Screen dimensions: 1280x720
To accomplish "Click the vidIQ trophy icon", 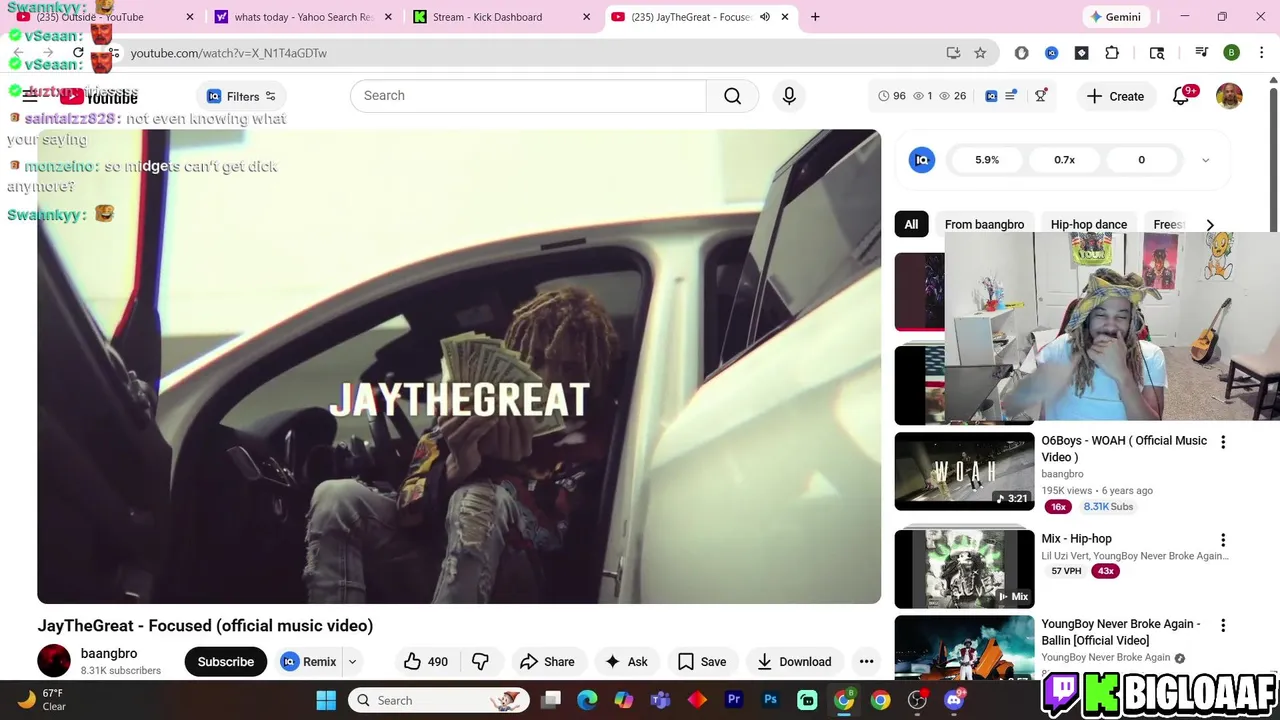I will 1041,96.
